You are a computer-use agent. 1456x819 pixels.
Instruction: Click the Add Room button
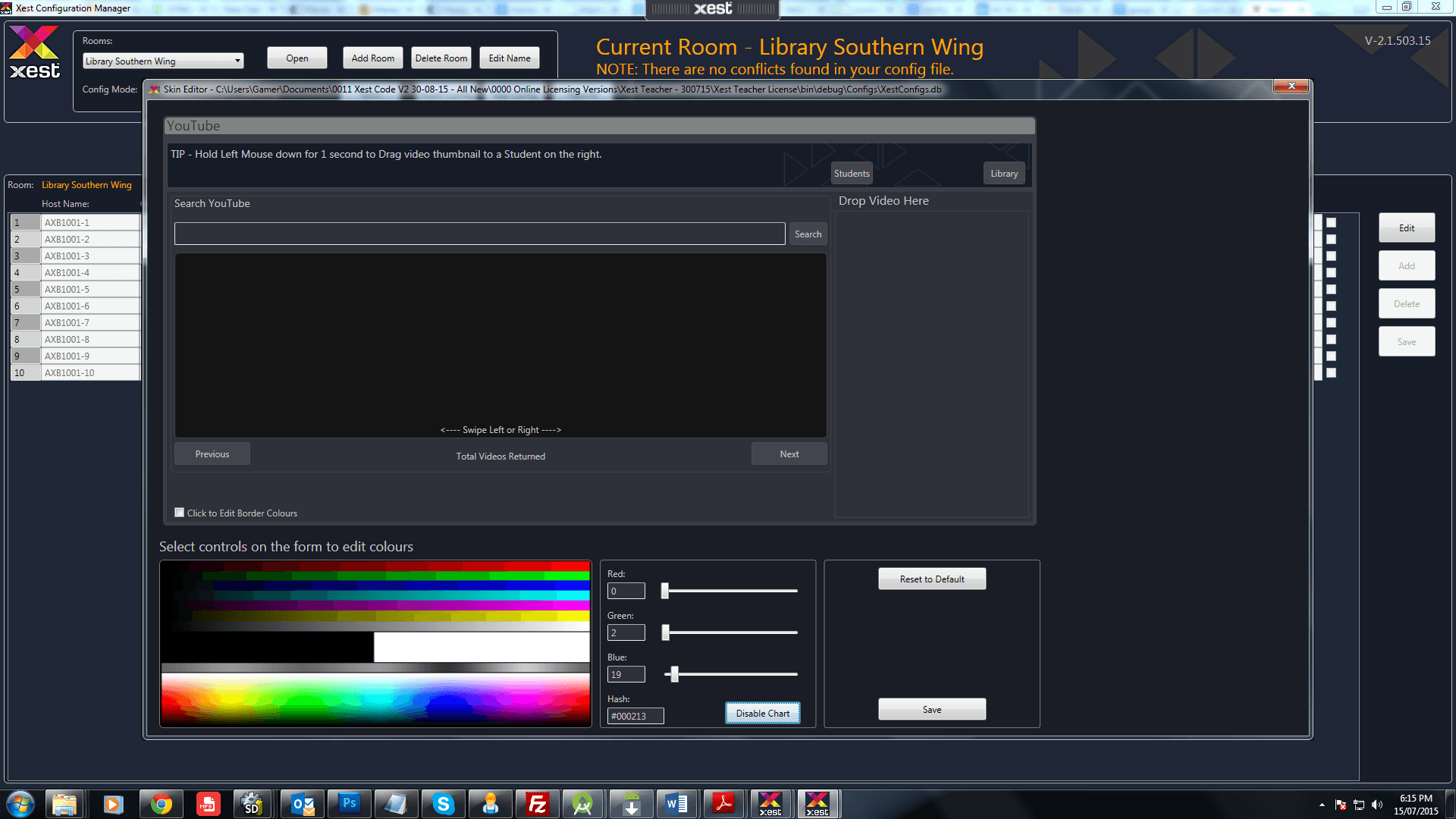click(371, 58)
